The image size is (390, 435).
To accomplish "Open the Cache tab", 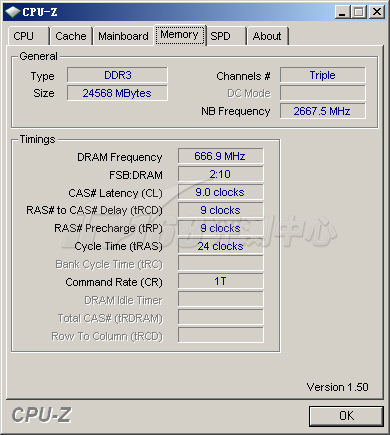I will coord(71,36).
